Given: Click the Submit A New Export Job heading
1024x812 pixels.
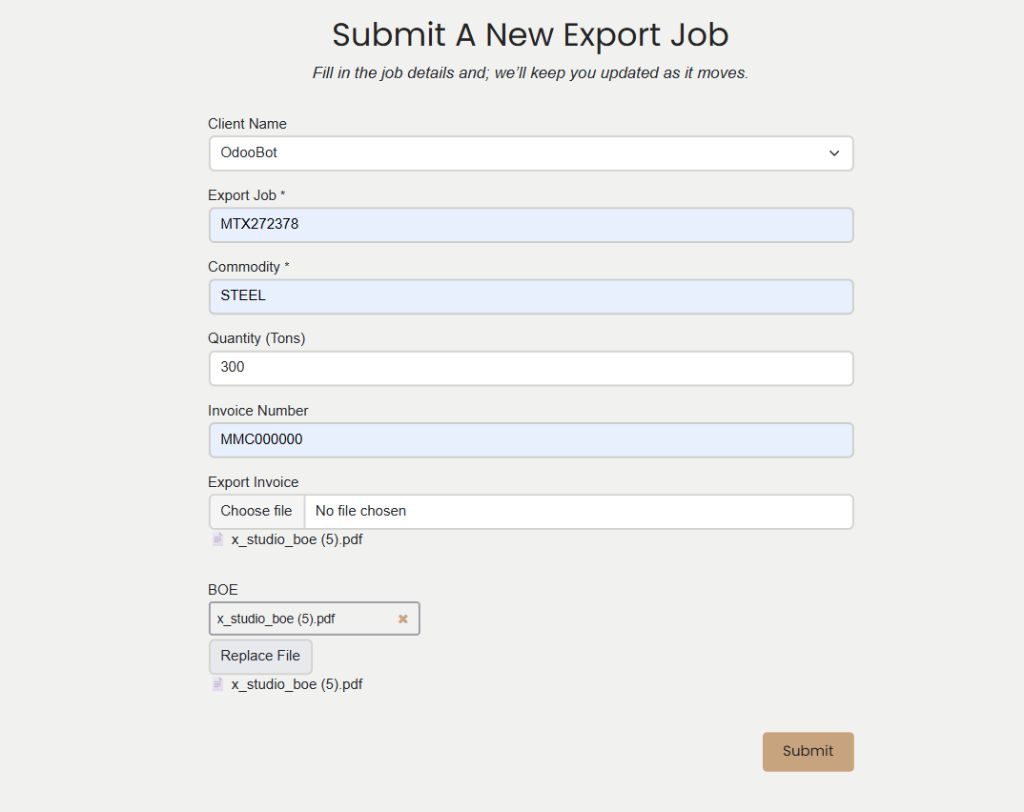Looking at the screenshot, I should pos(530,35).
